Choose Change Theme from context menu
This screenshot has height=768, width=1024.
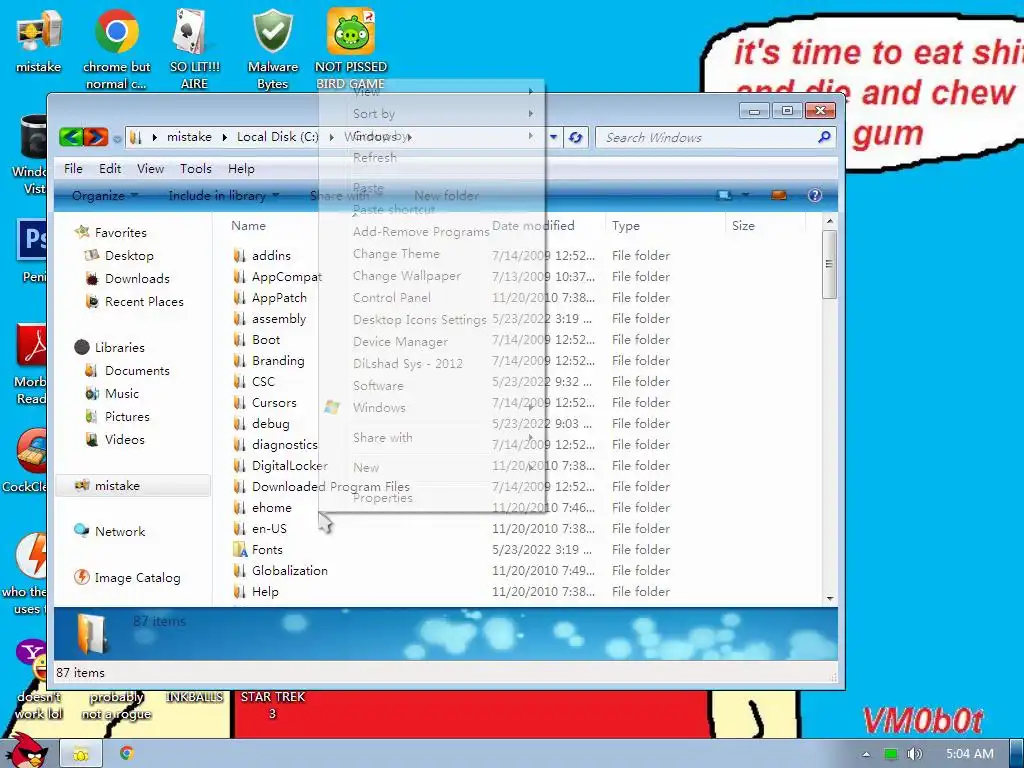(x=396, y=254)
